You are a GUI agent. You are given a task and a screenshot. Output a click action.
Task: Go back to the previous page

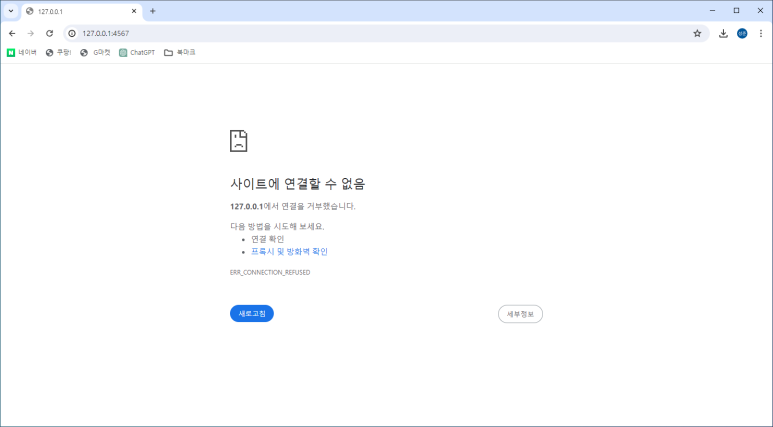[x=12, y=34]
